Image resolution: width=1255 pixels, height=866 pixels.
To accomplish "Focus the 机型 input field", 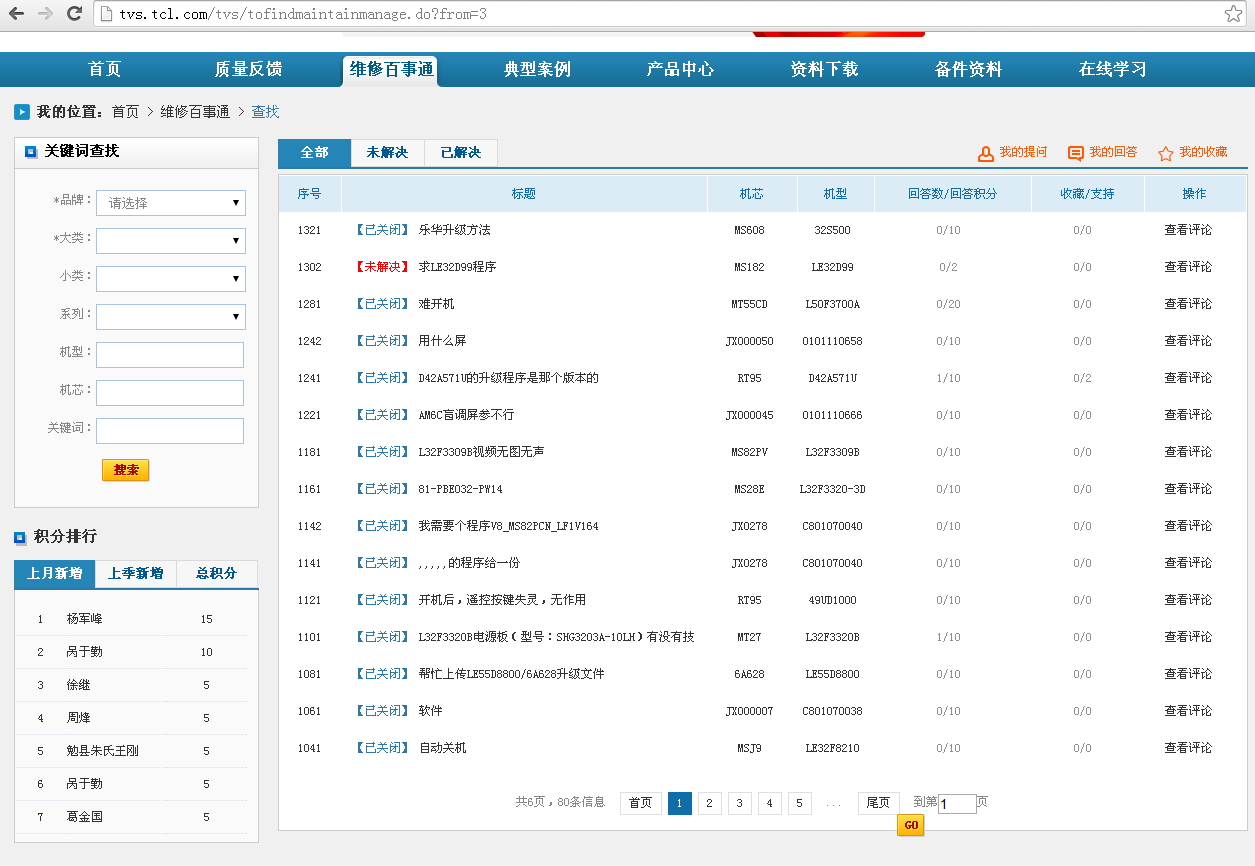I will [x=170, y=355].
